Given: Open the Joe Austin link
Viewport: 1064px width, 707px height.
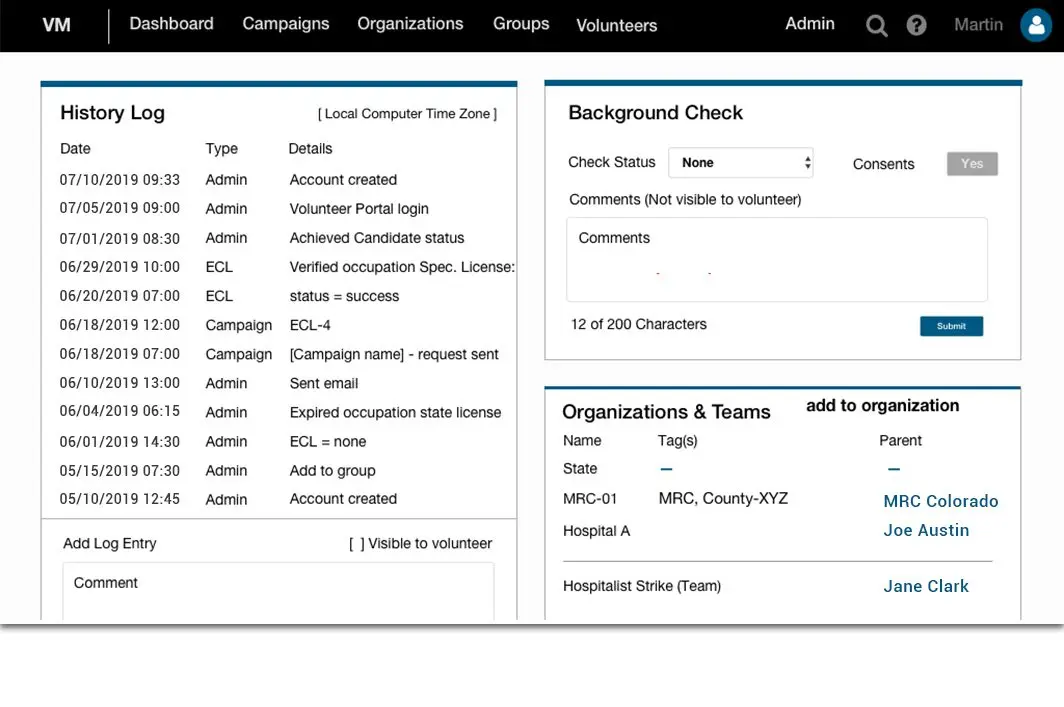Looking at the screenshot, I should point(926,531).
